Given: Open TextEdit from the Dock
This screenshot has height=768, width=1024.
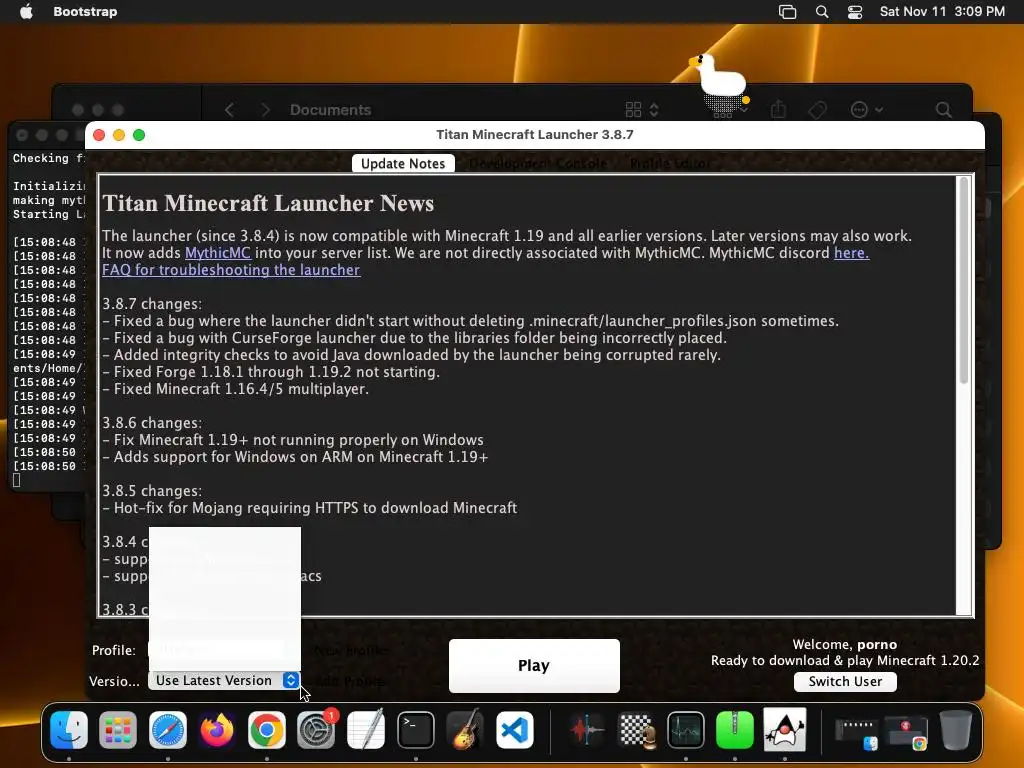Looking at the screenshot, I should coord(366,729).
